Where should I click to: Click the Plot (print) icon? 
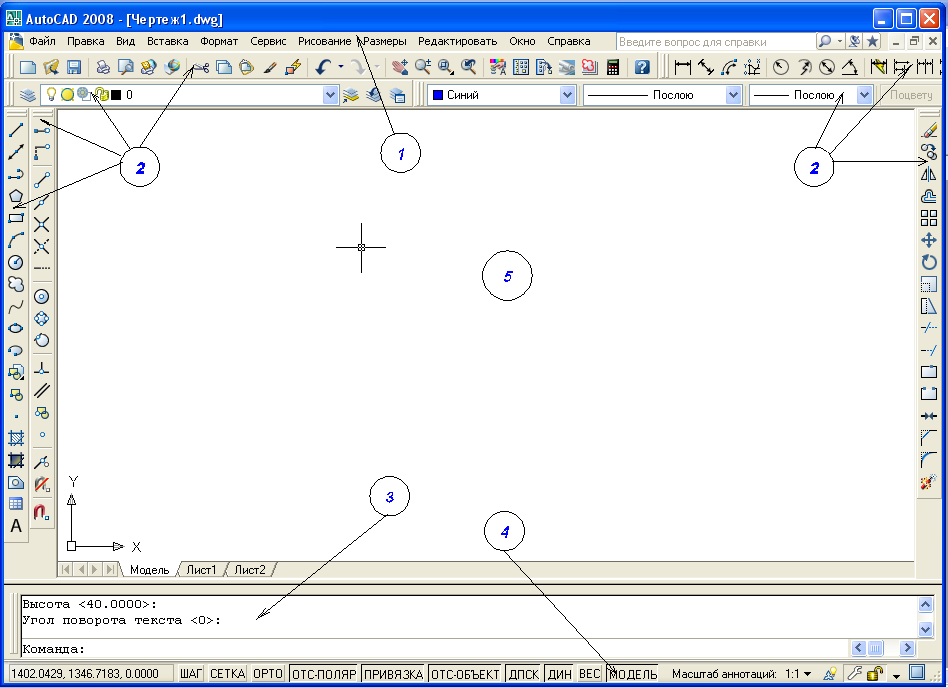tap(103, 67)
